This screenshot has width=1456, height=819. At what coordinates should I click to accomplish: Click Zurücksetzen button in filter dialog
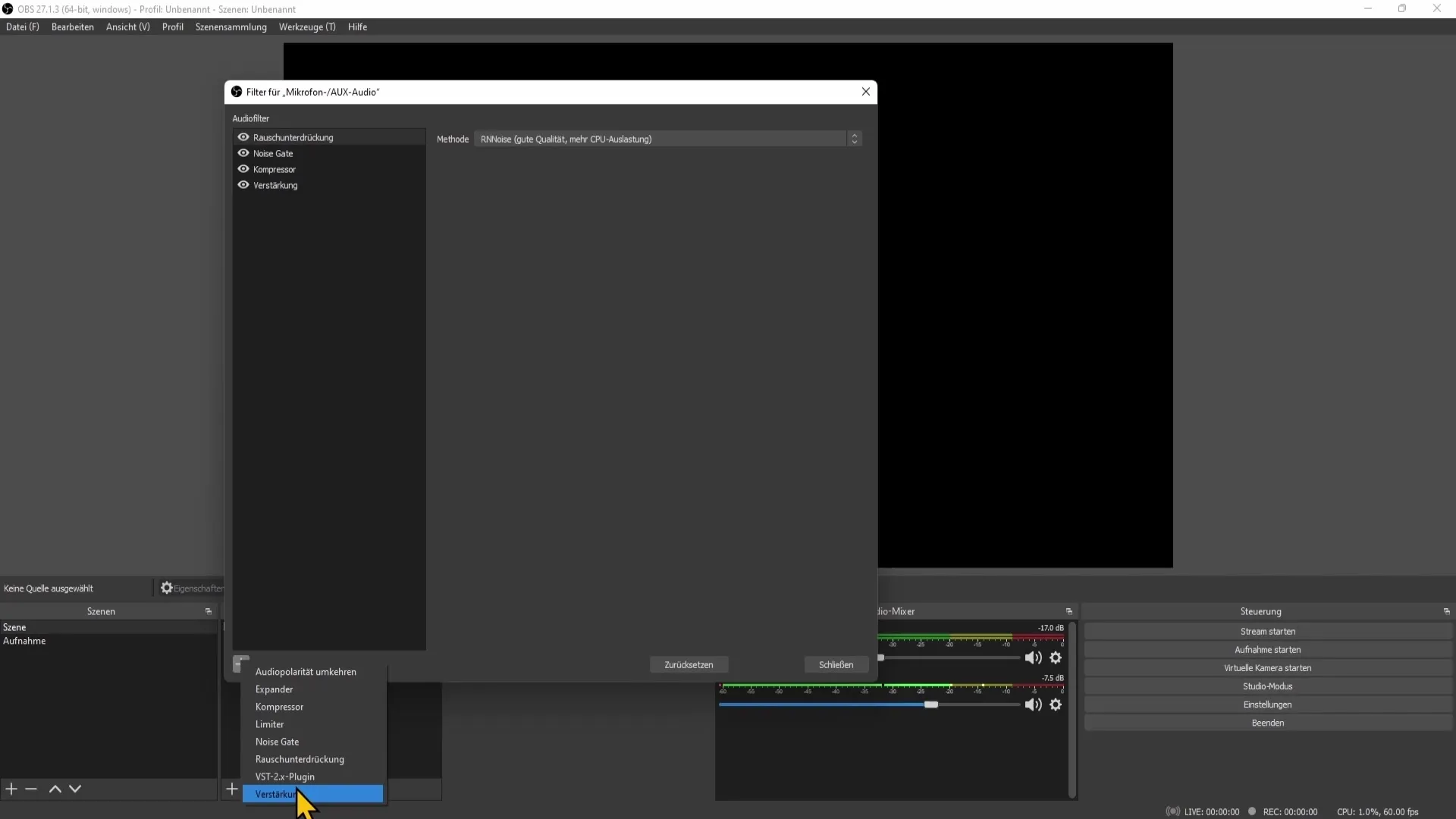pyautogui.click(x=688, y=664)
